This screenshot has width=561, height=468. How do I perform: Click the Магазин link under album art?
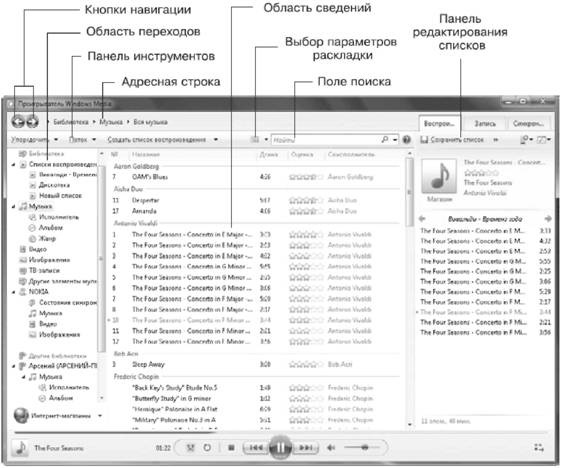pyautogui.click(x=440, y=199)
